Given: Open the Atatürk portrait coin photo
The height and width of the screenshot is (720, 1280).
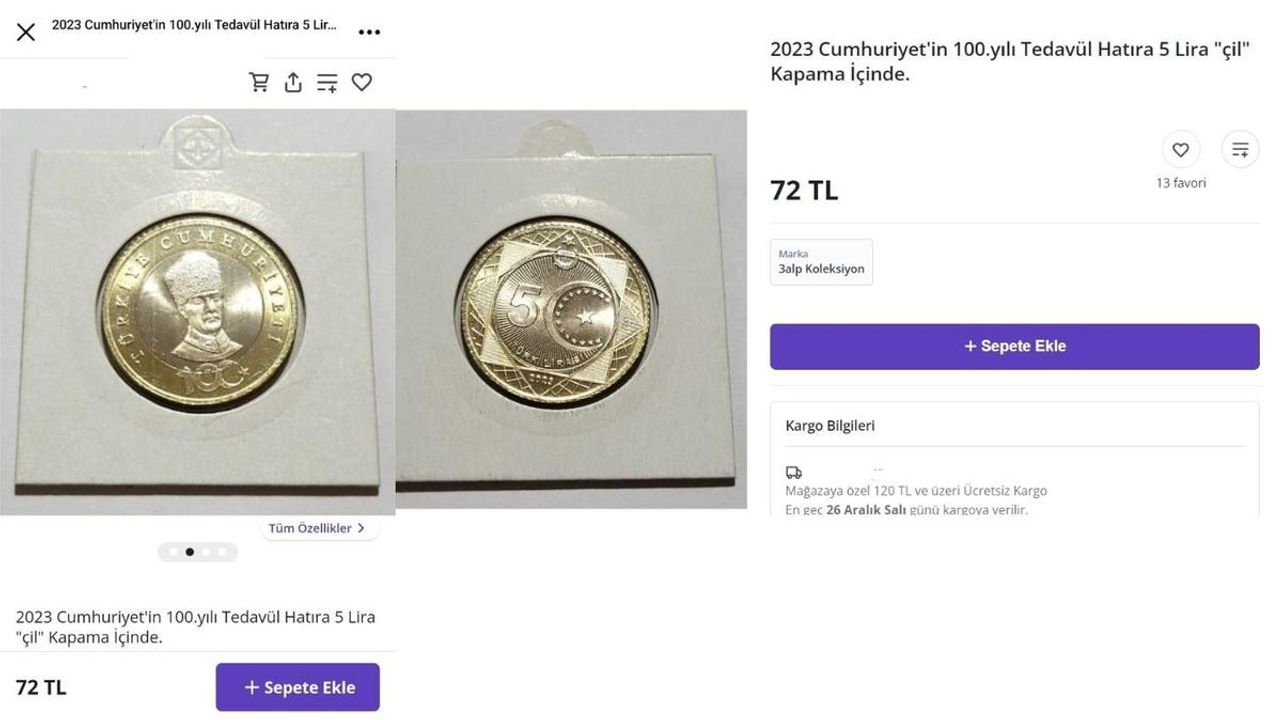Looking at the screenshot, I should point(198,310).
